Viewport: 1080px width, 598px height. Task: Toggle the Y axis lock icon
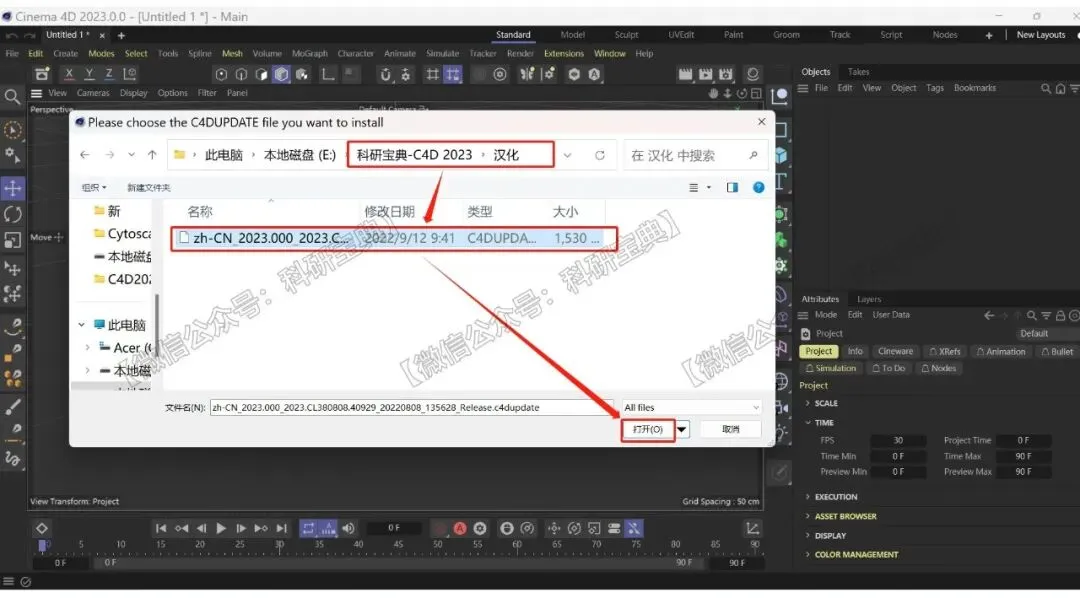click(89, 74)
